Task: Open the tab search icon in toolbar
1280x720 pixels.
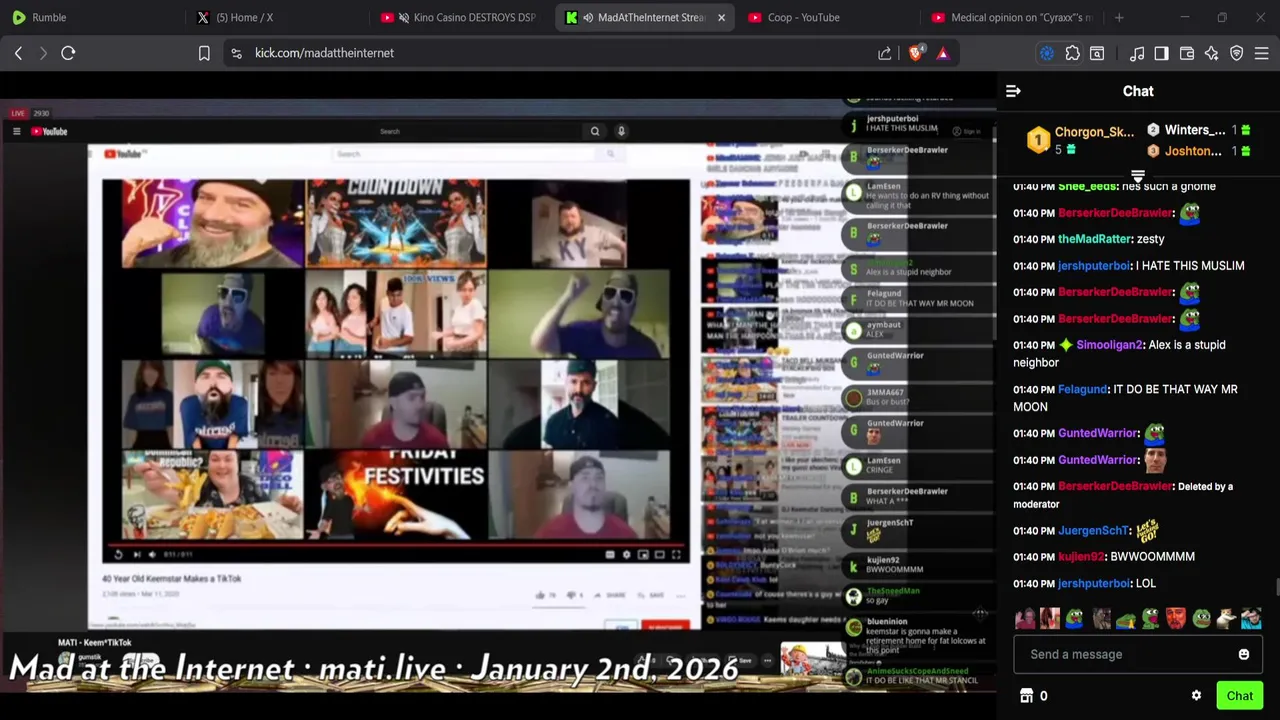Action: coord(1097,53)
